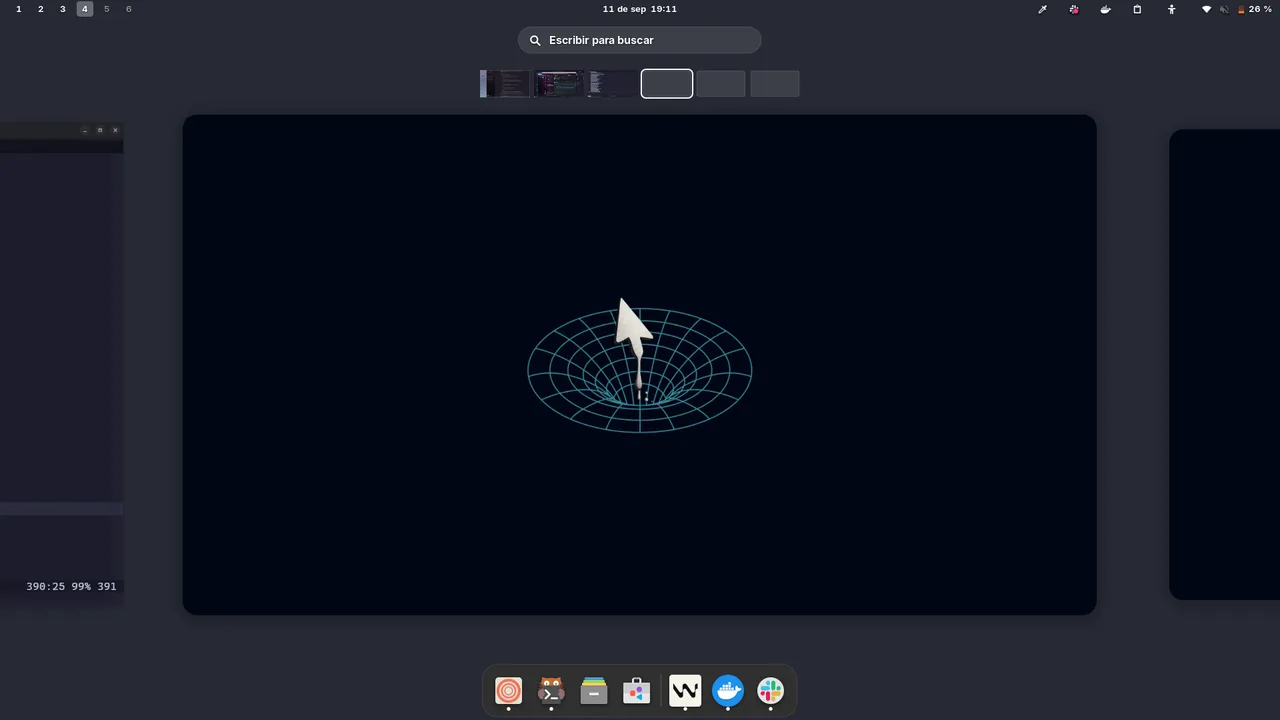The image size is (1280, 720).
Task: Click the orange concentric circles dock icon
Action: [x=508, y=691]
